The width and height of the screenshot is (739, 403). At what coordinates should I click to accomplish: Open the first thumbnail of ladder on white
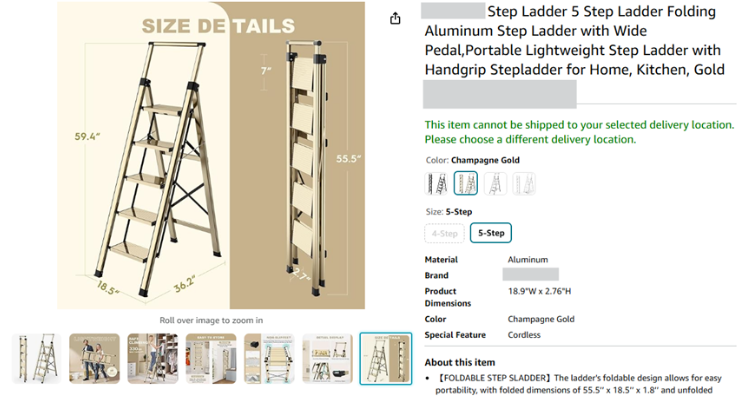[36, 358]
